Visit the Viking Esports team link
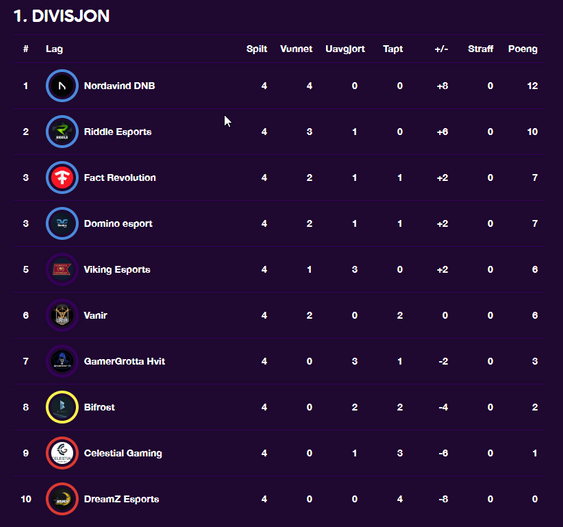563x527 pixels. (x=117, y=270)
